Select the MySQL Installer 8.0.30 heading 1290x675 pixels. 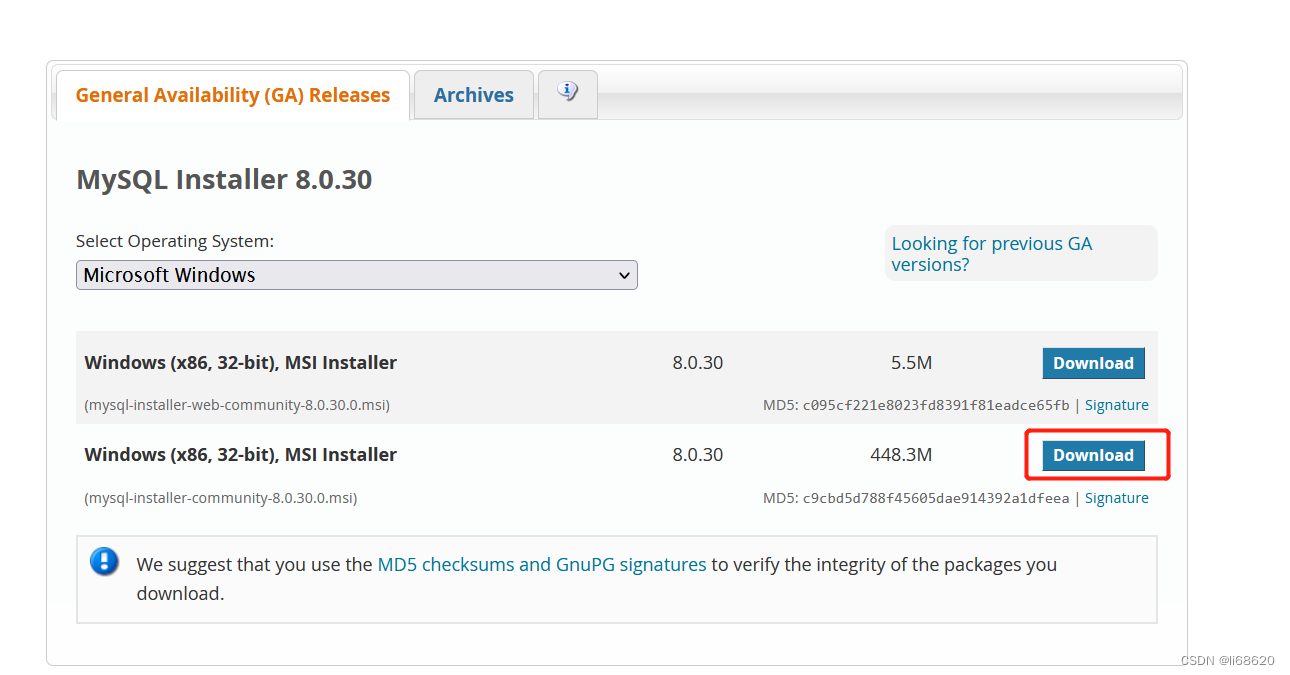tap(224, 180)
